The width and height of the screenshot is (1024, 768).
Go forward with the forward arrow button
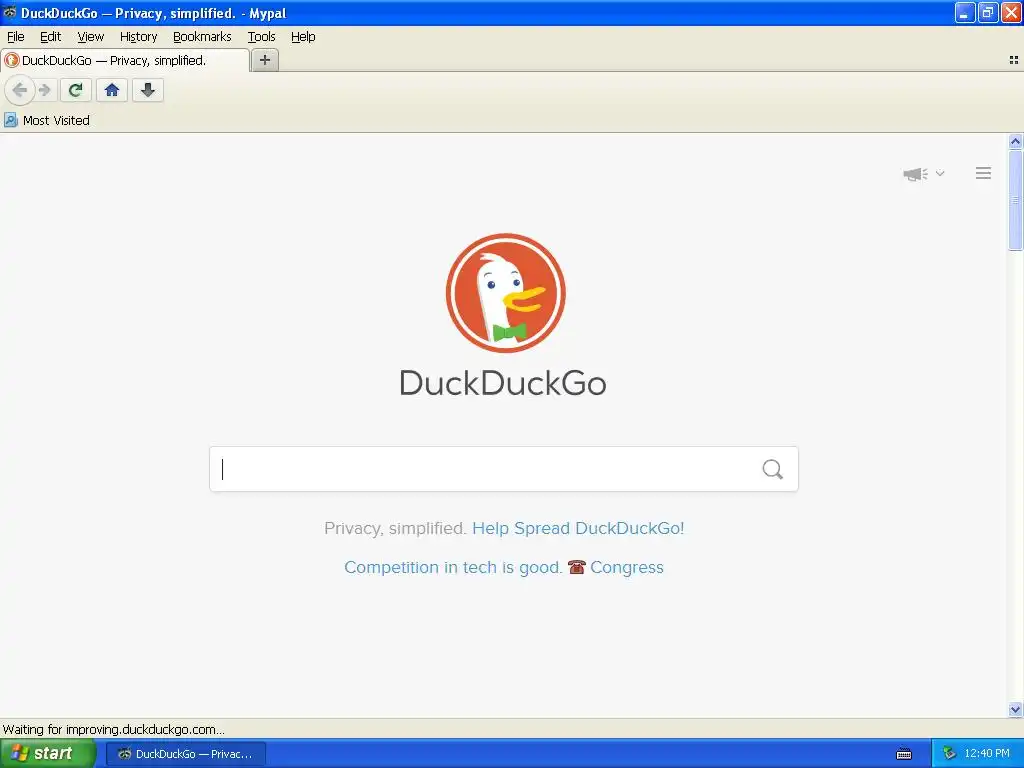tap(44, 90)
